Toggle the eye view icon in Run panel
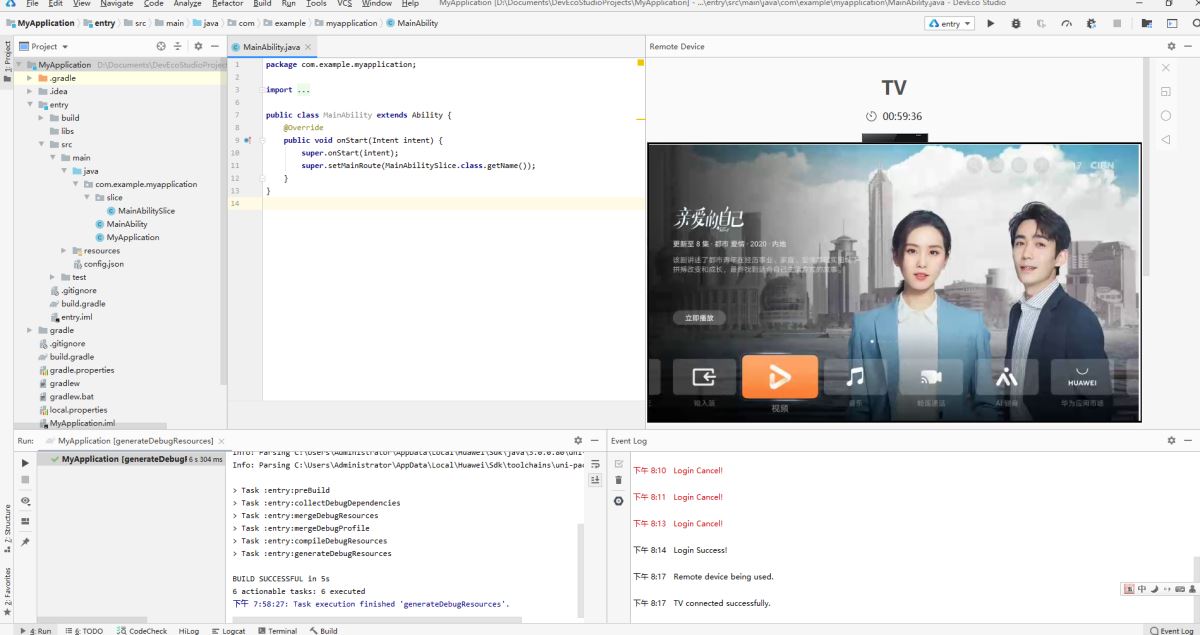The height and width of the screenshot is (635, 1200). [25, 501]
